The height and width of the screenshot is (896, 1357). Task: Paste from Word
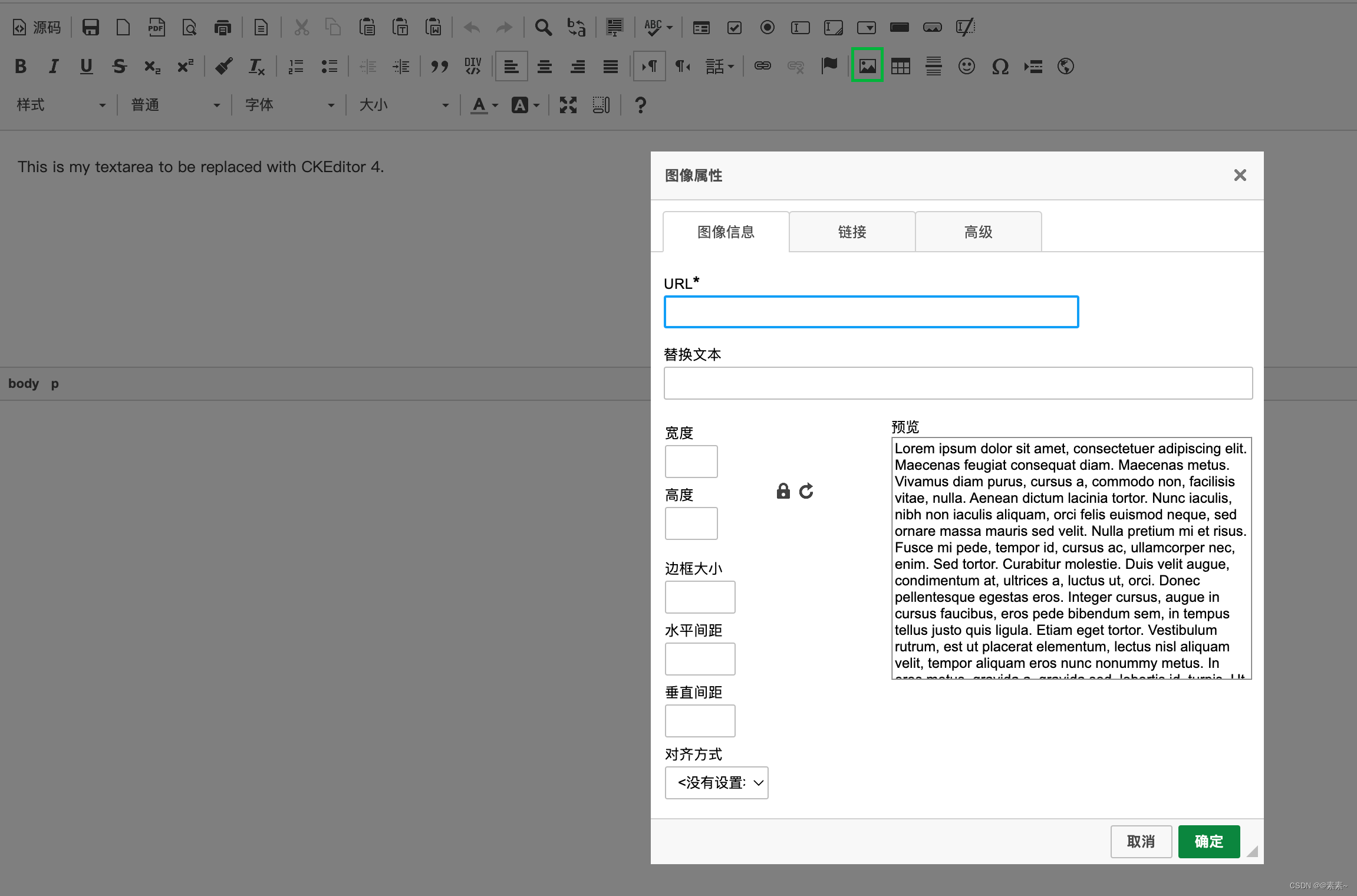click(x=434, y=27)
